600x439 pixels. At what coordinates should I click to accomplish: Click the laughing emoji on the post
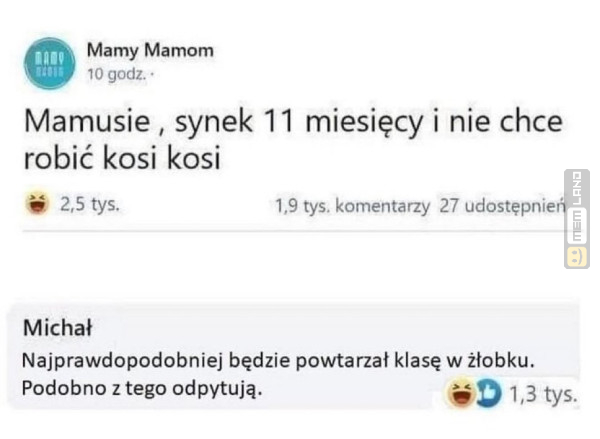point(37,207)
